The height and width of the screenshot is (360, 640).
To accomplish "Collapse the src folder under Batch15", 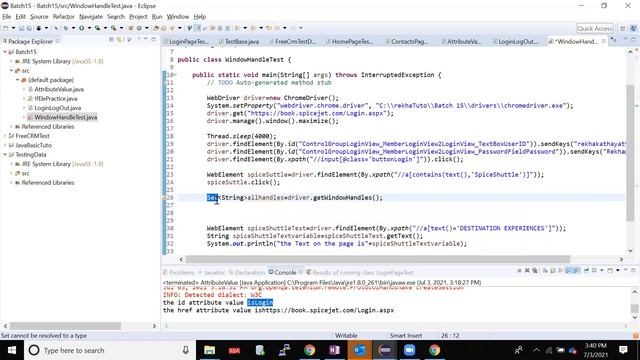I will tap(11, 71).
